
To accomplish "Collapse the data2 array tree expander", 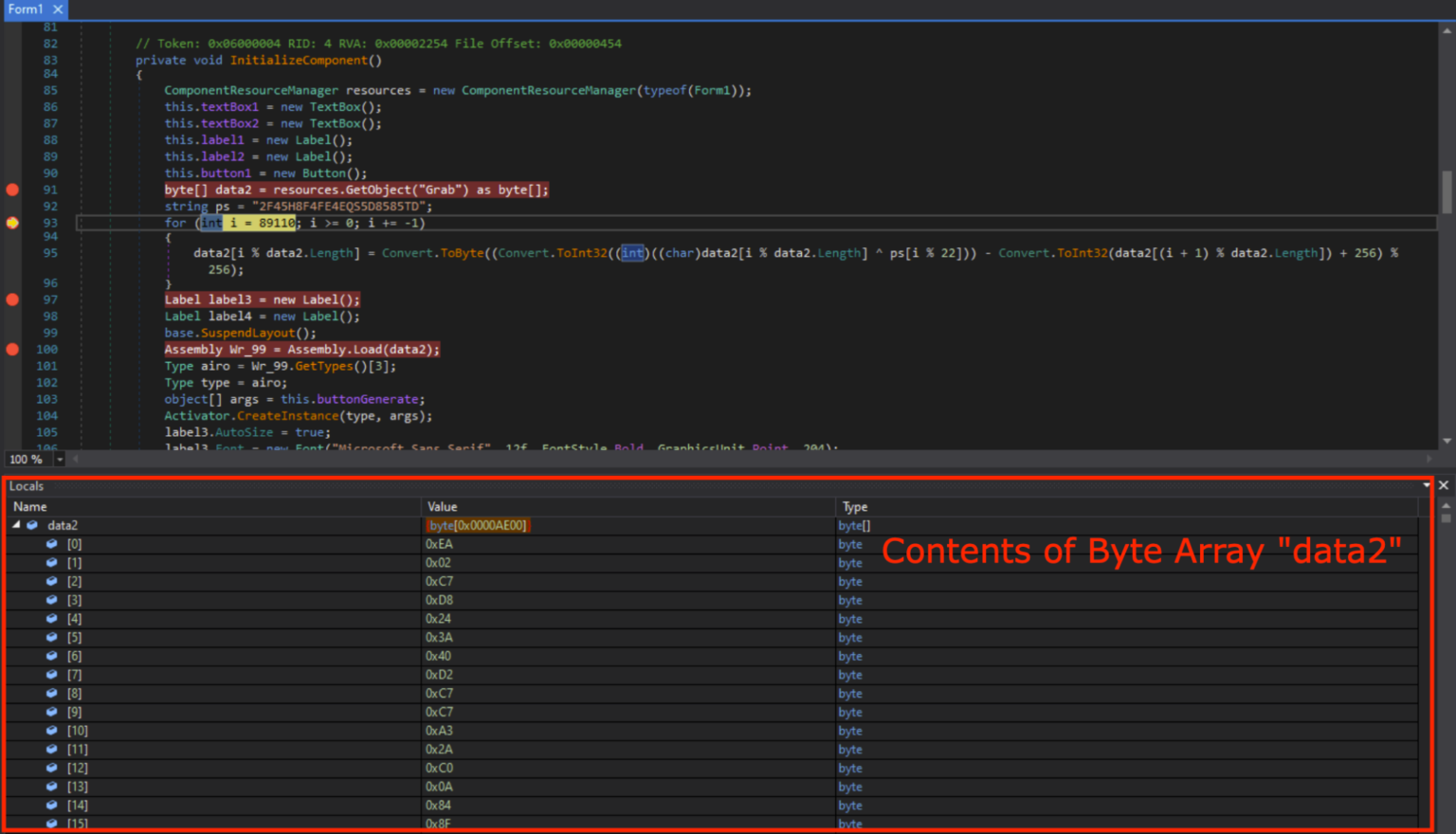I will [15, 525].
